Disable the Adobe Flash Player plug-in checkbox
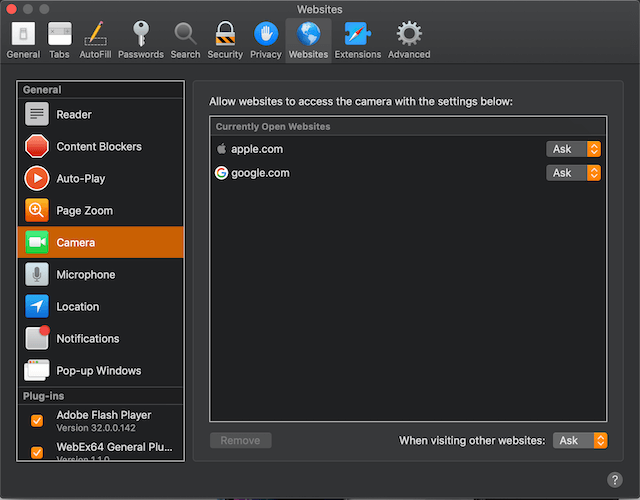The image size is (640, 500). click(x=37, y=421)
